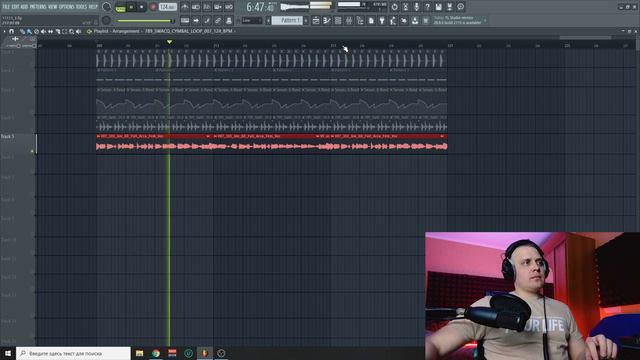
Task: Toggle auto-scrolling arrow icon
Action: 196,20
